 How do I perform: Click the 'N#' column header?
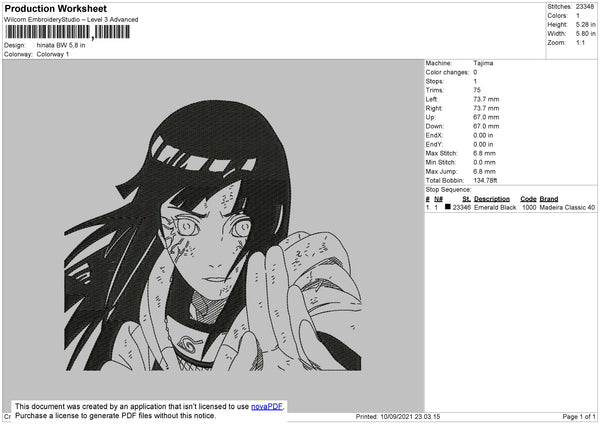[438, 199]
